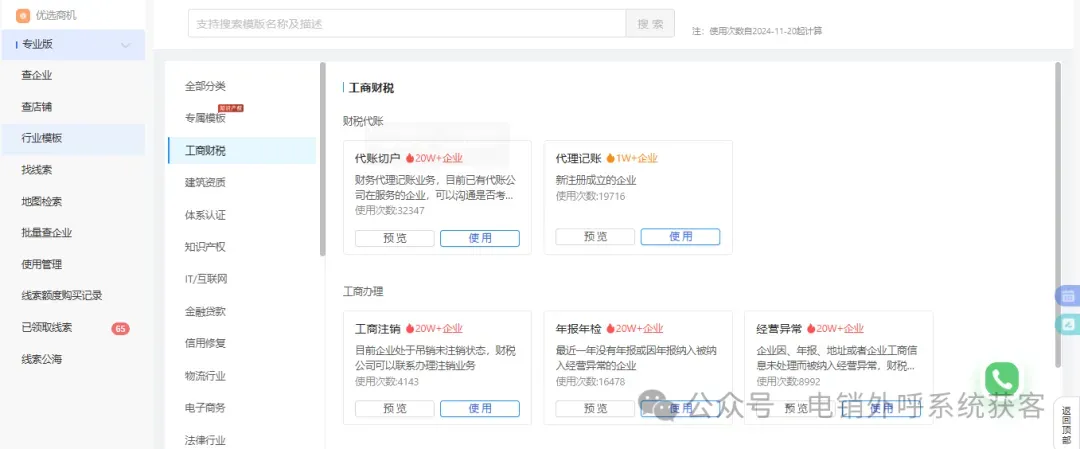Click the template search input field
This screenshot has height=449, width=1080.
[406, 23]
